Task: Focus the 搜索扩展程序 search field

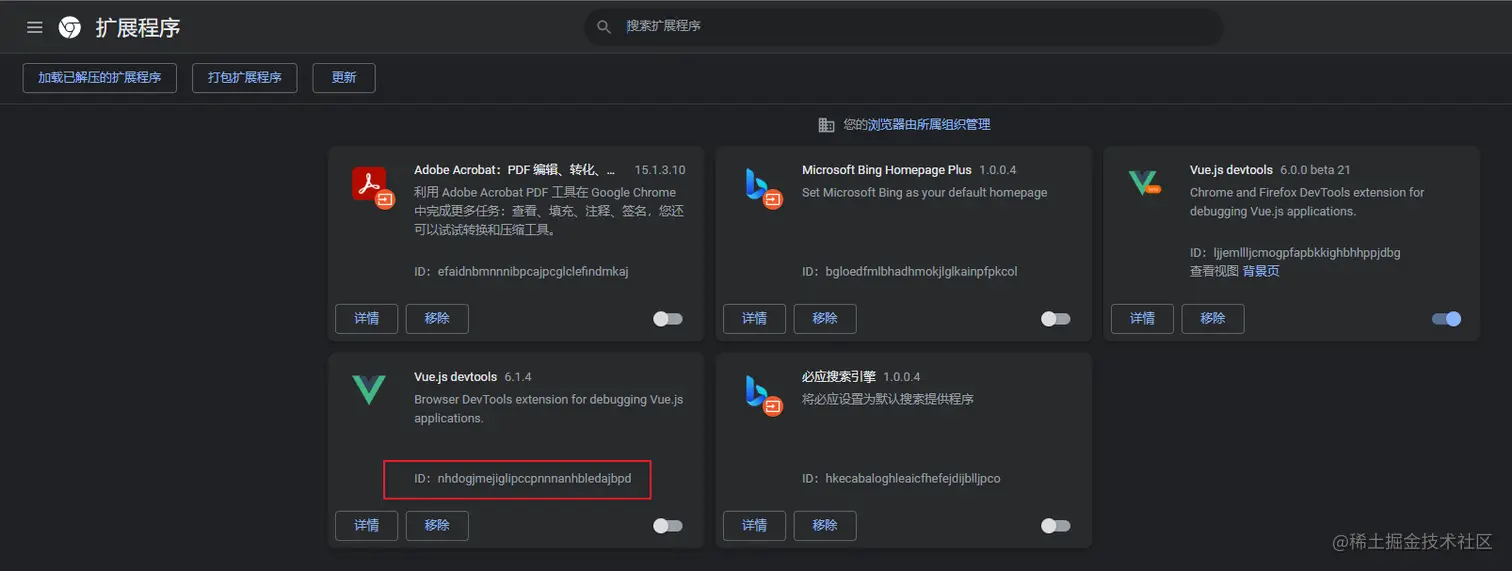Action: (904, 27)
